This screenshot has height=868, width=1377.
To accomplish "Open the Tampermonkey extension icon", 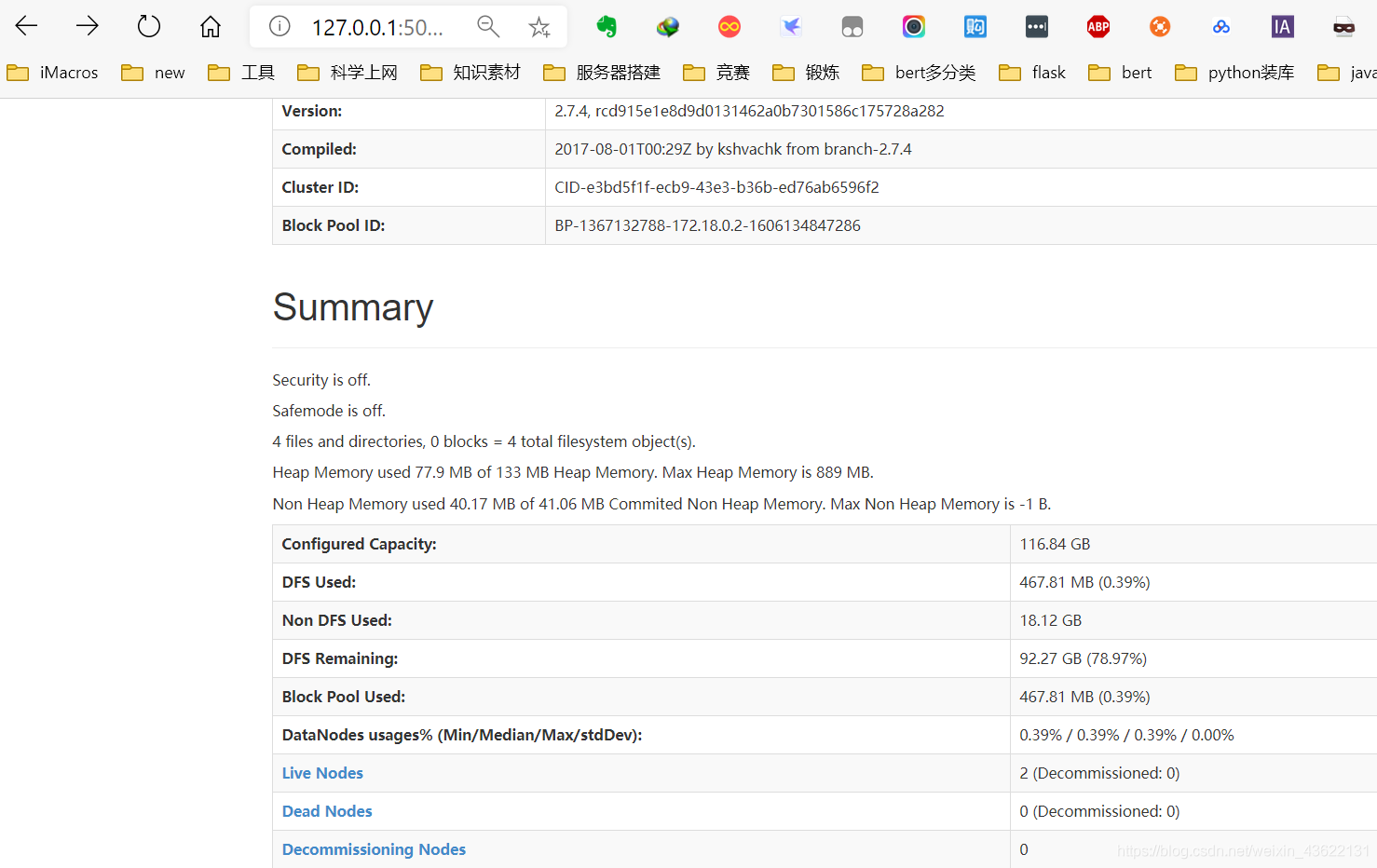I will [852, 27].
